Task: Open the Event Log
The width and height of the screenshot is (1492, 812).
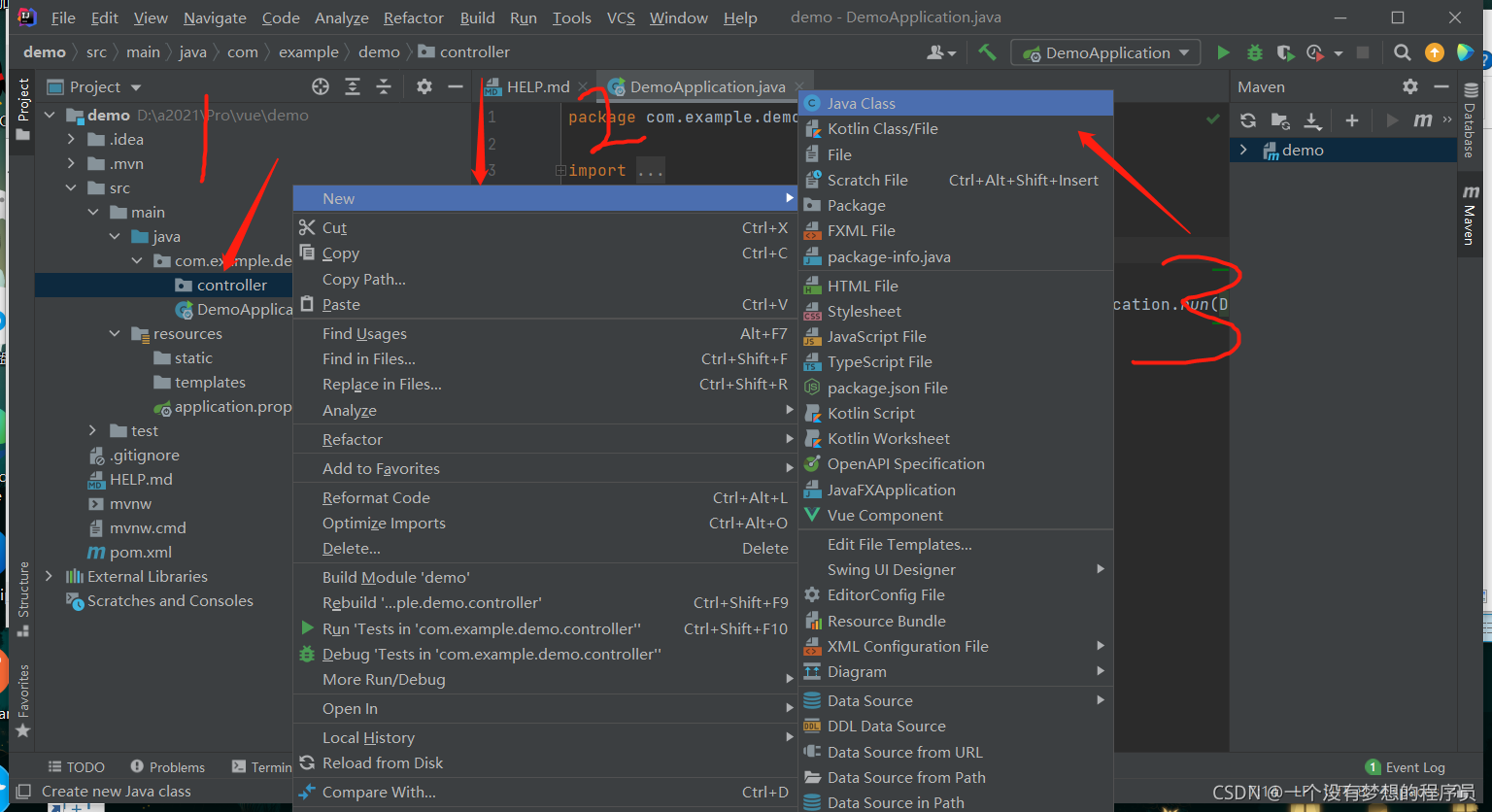Action: (x=1405, y=767)
